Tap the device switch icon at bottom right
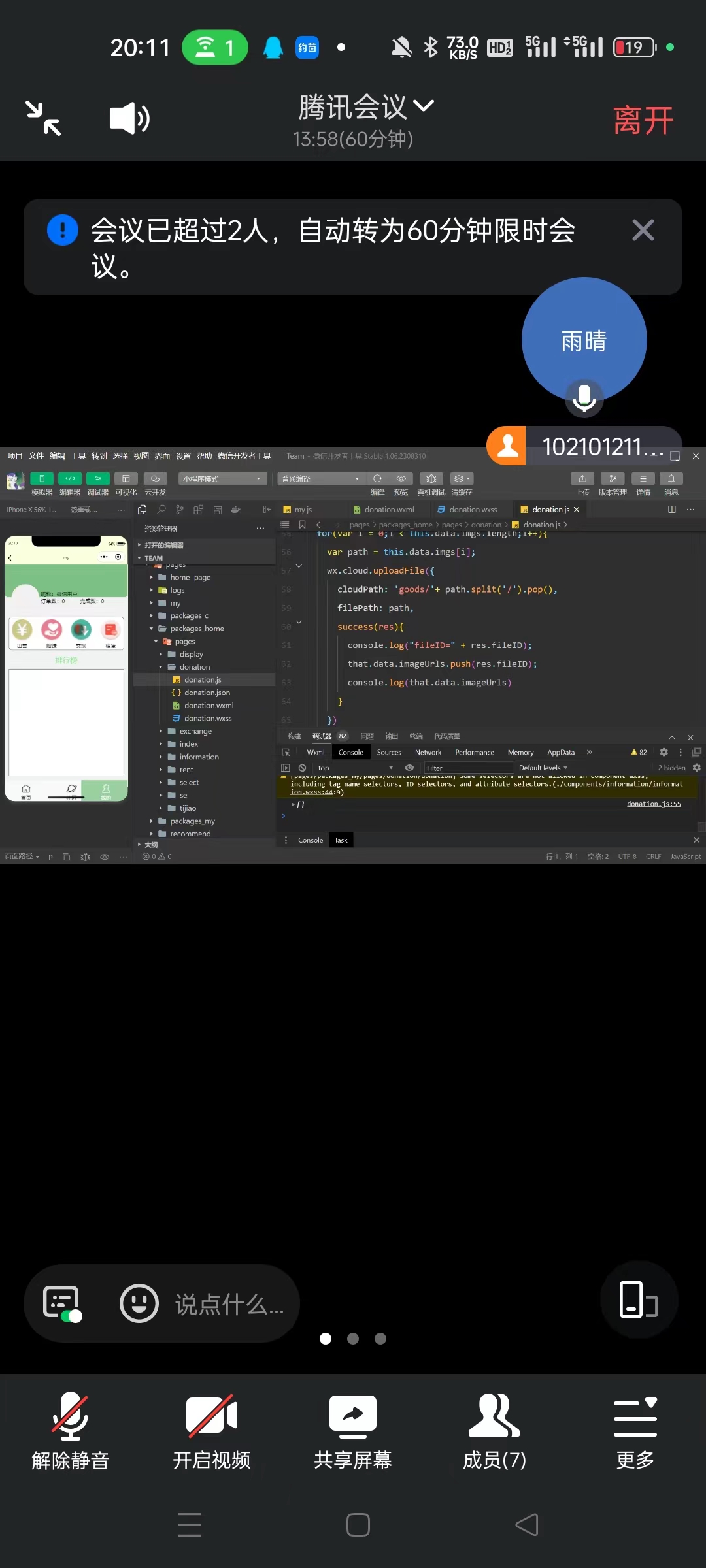Image resolution: width=706 pixels, height=1568 pixels. pyautogui.click(x=639, y=1299)
